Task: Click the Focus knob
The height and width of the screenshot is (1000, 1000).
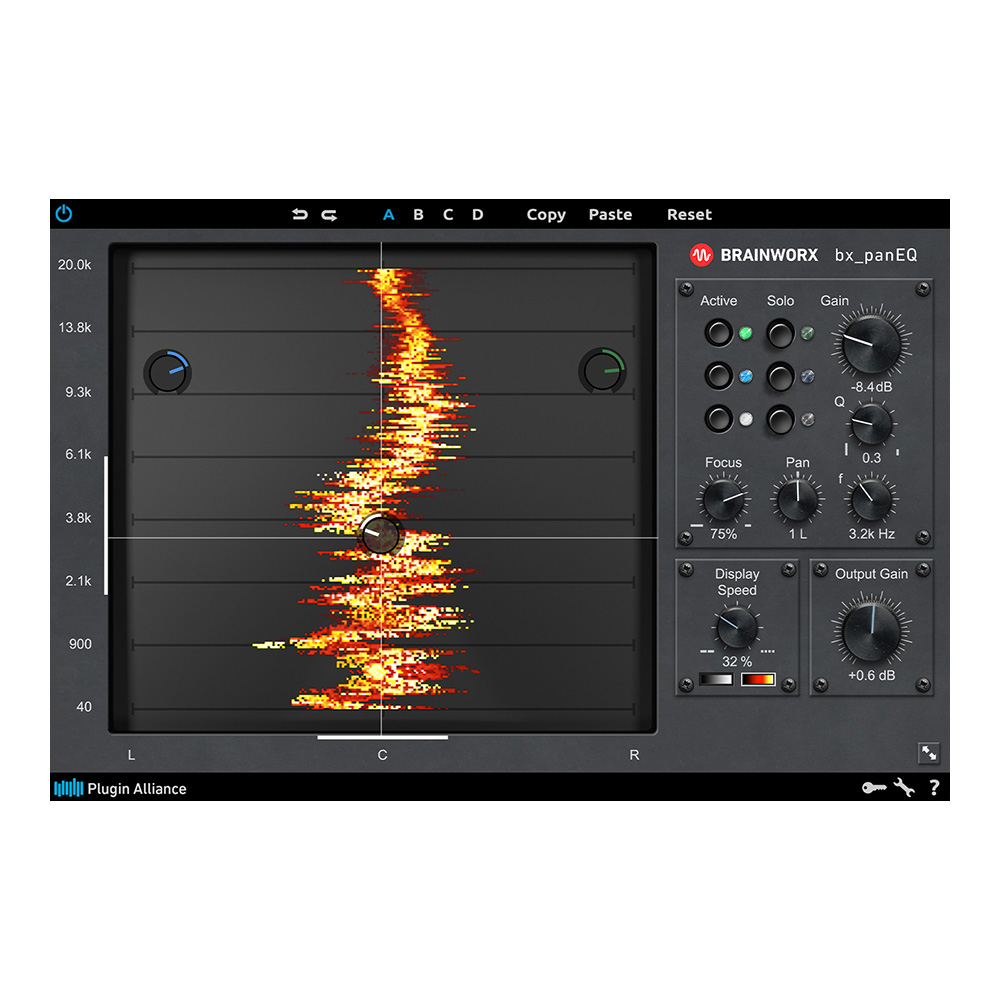Action: 723,499
